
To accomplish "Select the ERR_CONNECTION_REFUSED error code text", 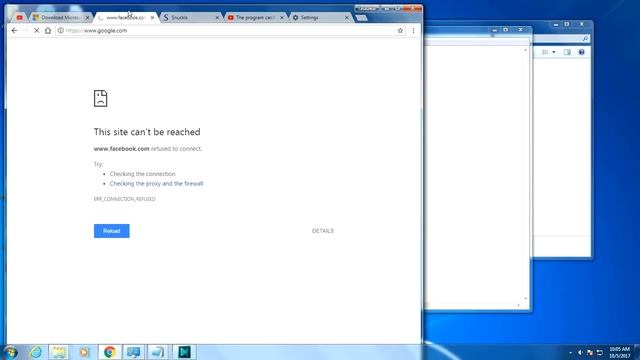I will 124,199.
